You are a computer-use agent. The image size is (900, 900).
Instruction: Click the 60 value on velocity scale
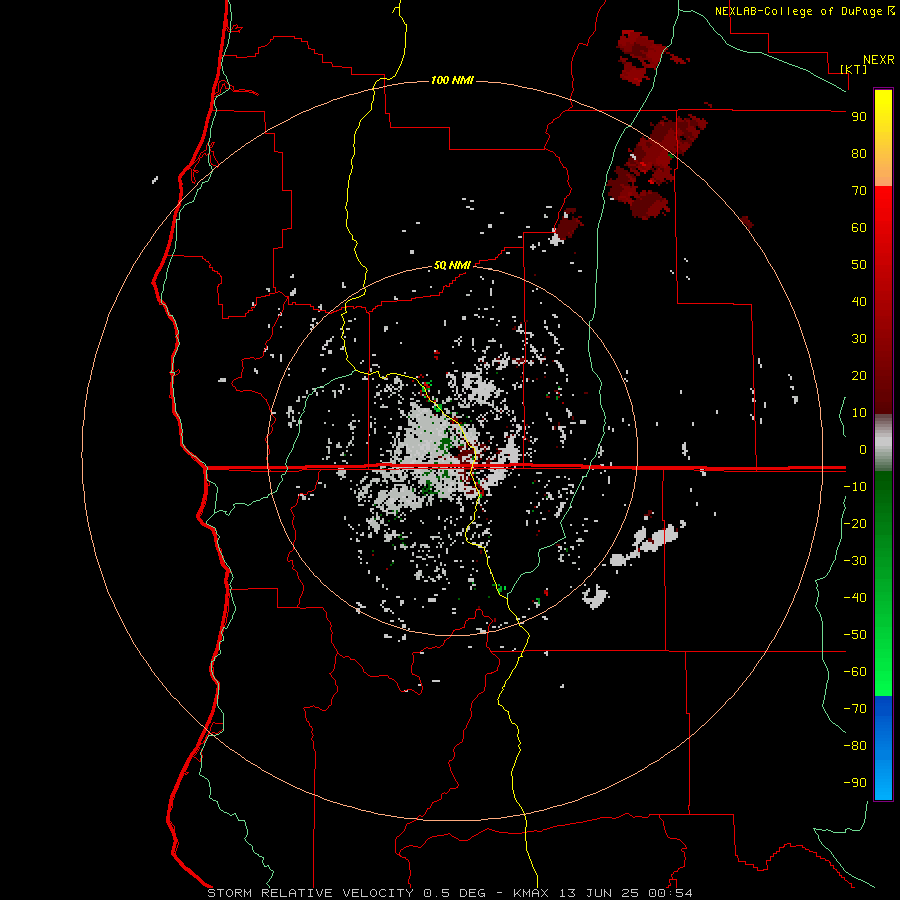tap(859, 227)
